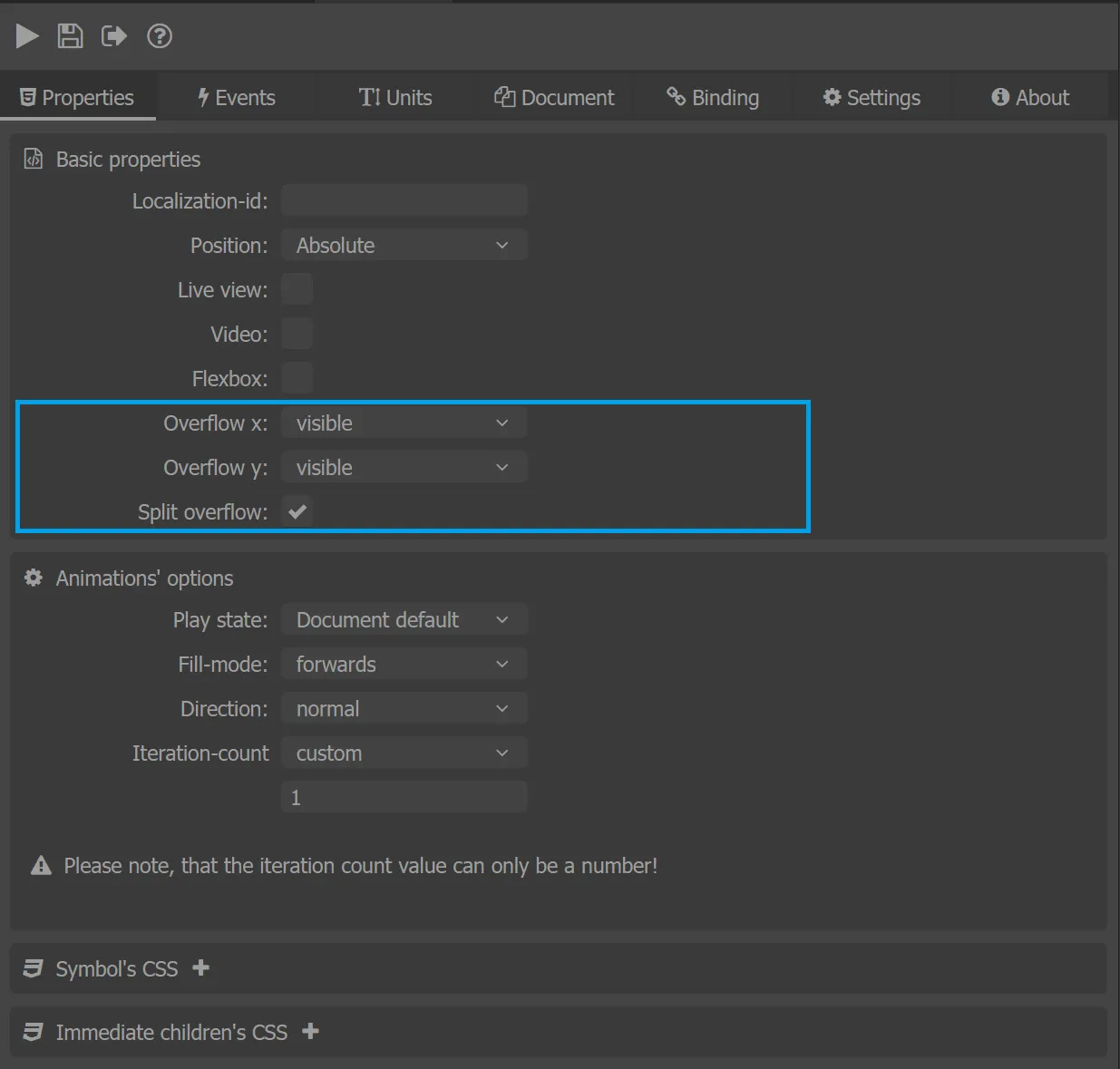Go to the Settings tab
This screenshot has height=1069, width=1120.
pyautogui.click(x=872, y=98)
